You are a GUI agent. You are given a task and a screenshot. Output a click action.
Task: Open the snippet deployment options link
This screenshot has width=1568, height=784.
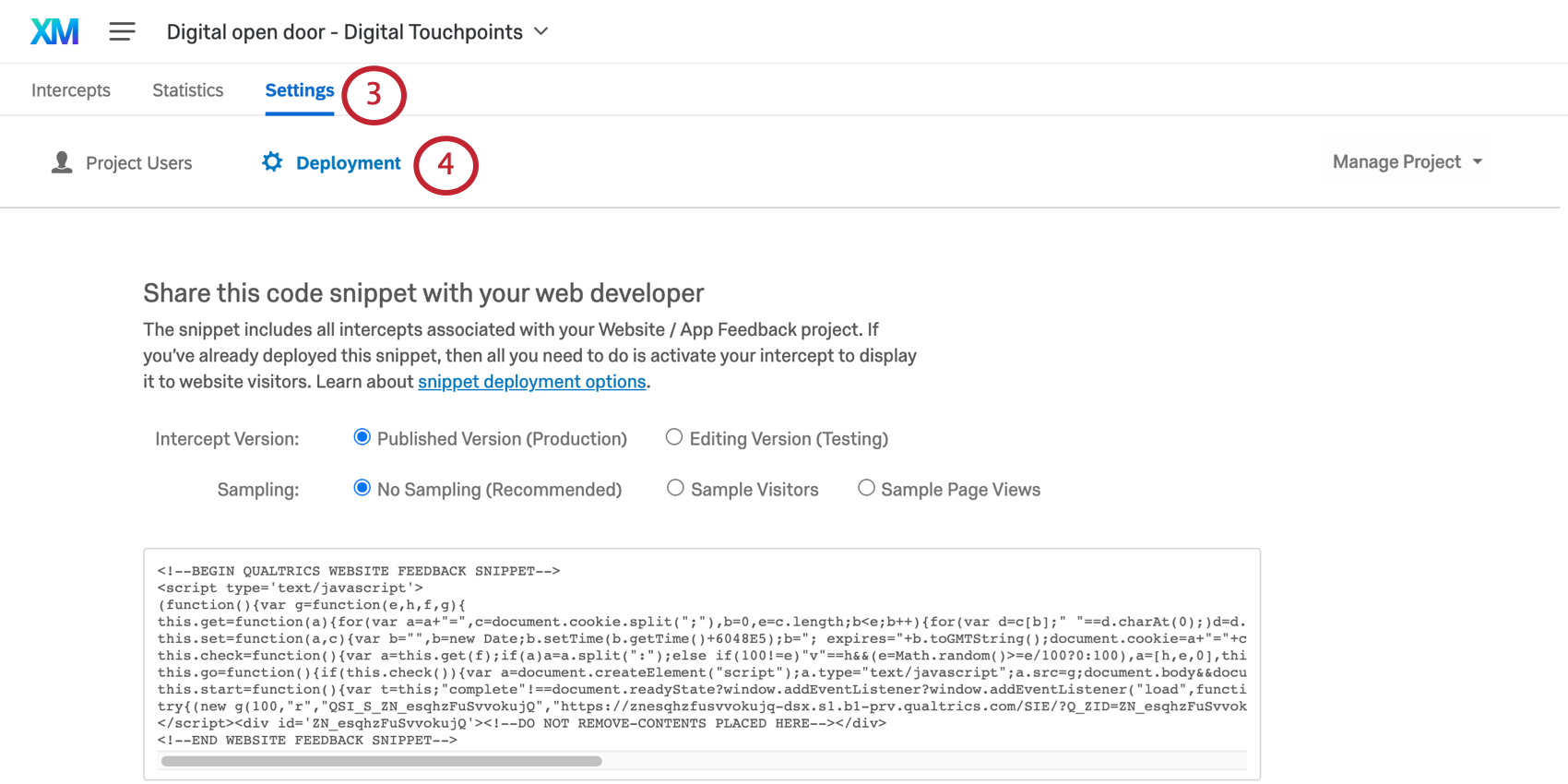pos(531,382)
